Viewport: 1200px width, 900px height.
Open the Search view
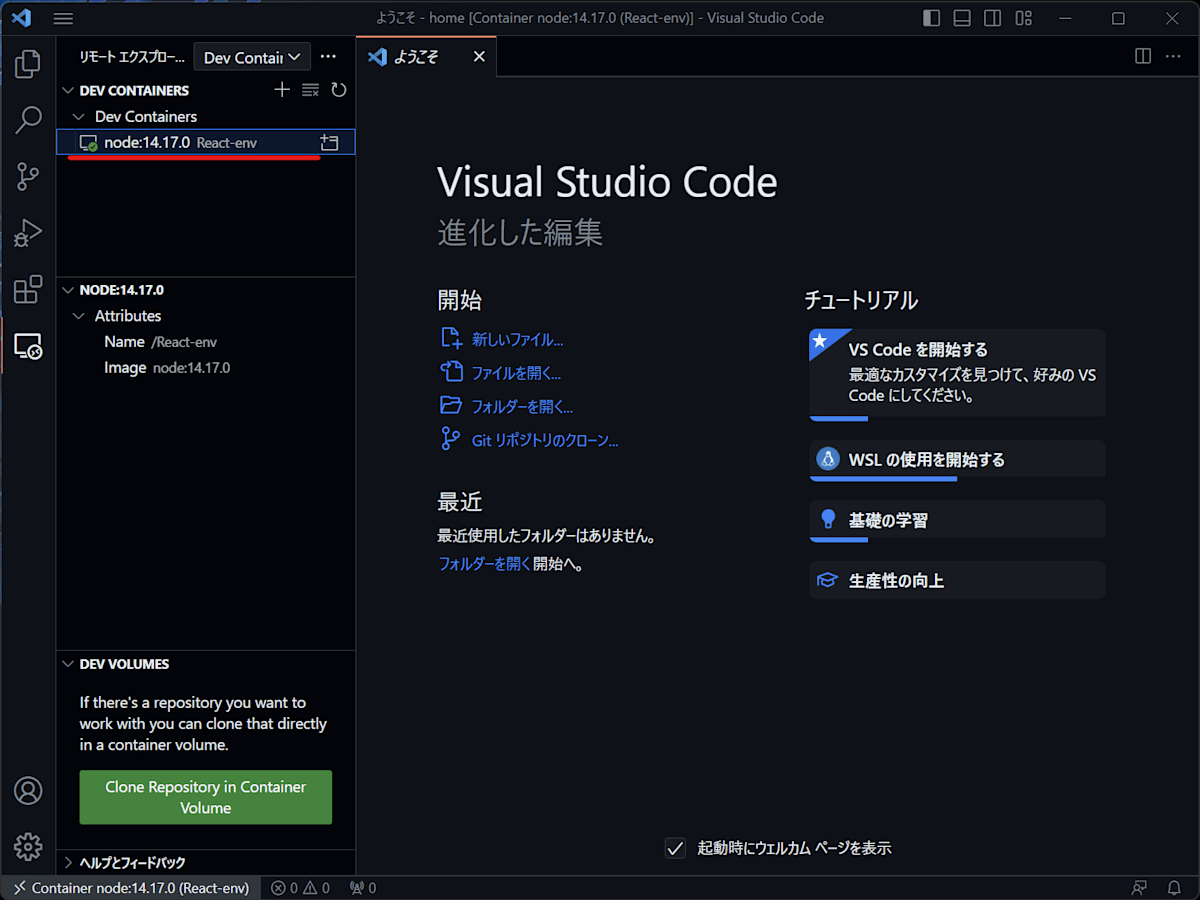tap(27, 119)
